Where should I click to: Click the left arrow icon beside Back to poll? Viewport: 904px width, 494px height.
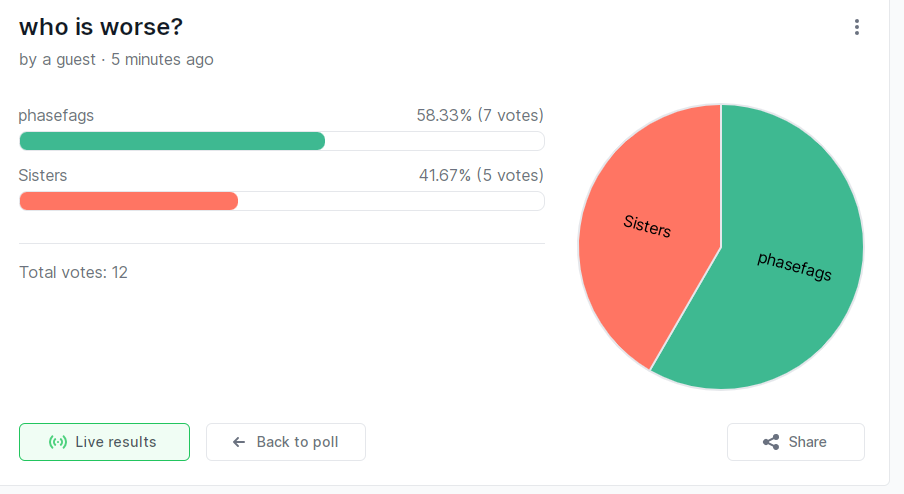(x=239, y=442)
